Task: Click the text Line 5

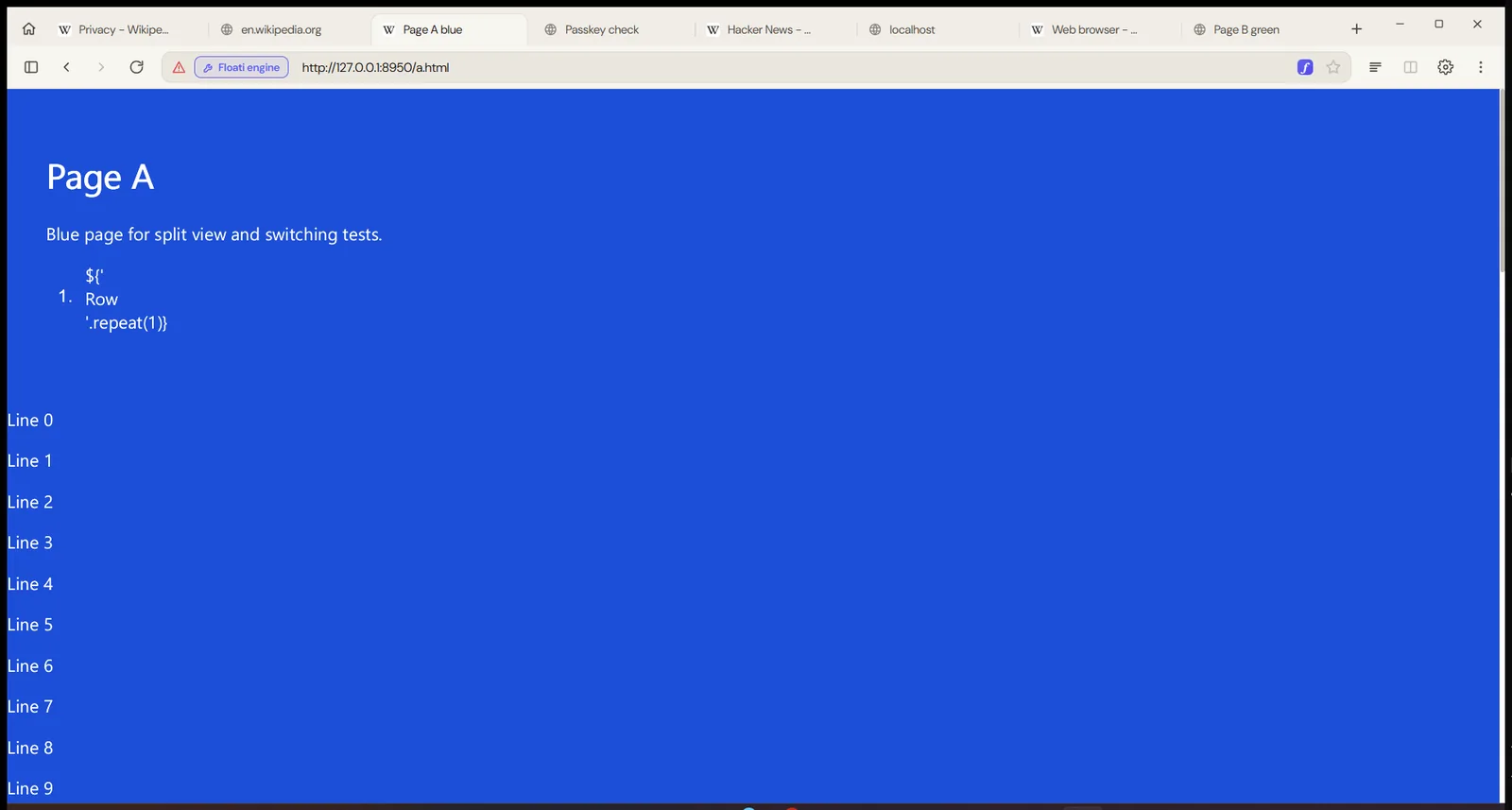Action: click(30, 625)
